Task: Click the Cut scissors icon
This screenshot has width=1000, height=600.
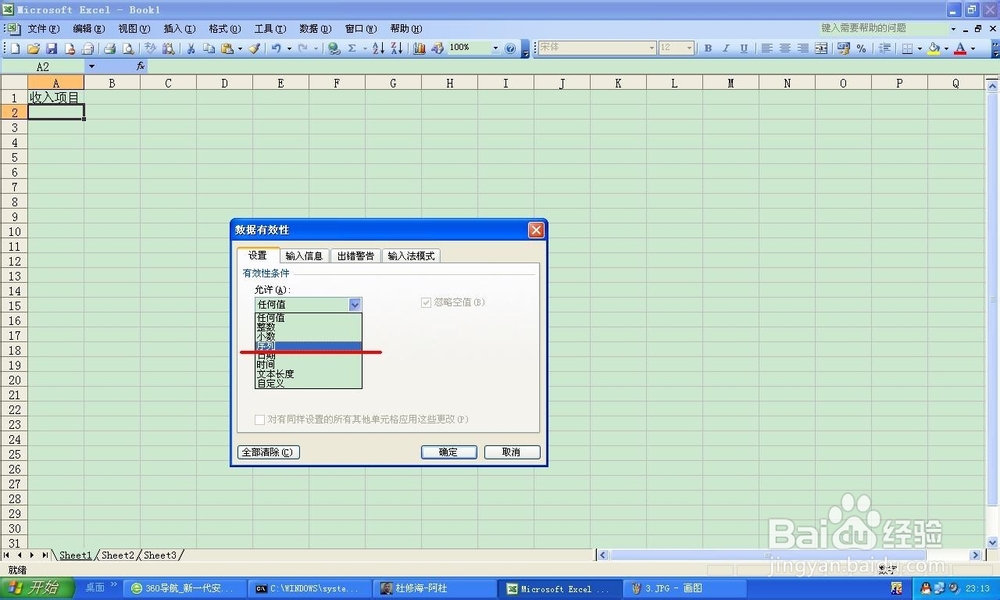Action: [191, 48]
